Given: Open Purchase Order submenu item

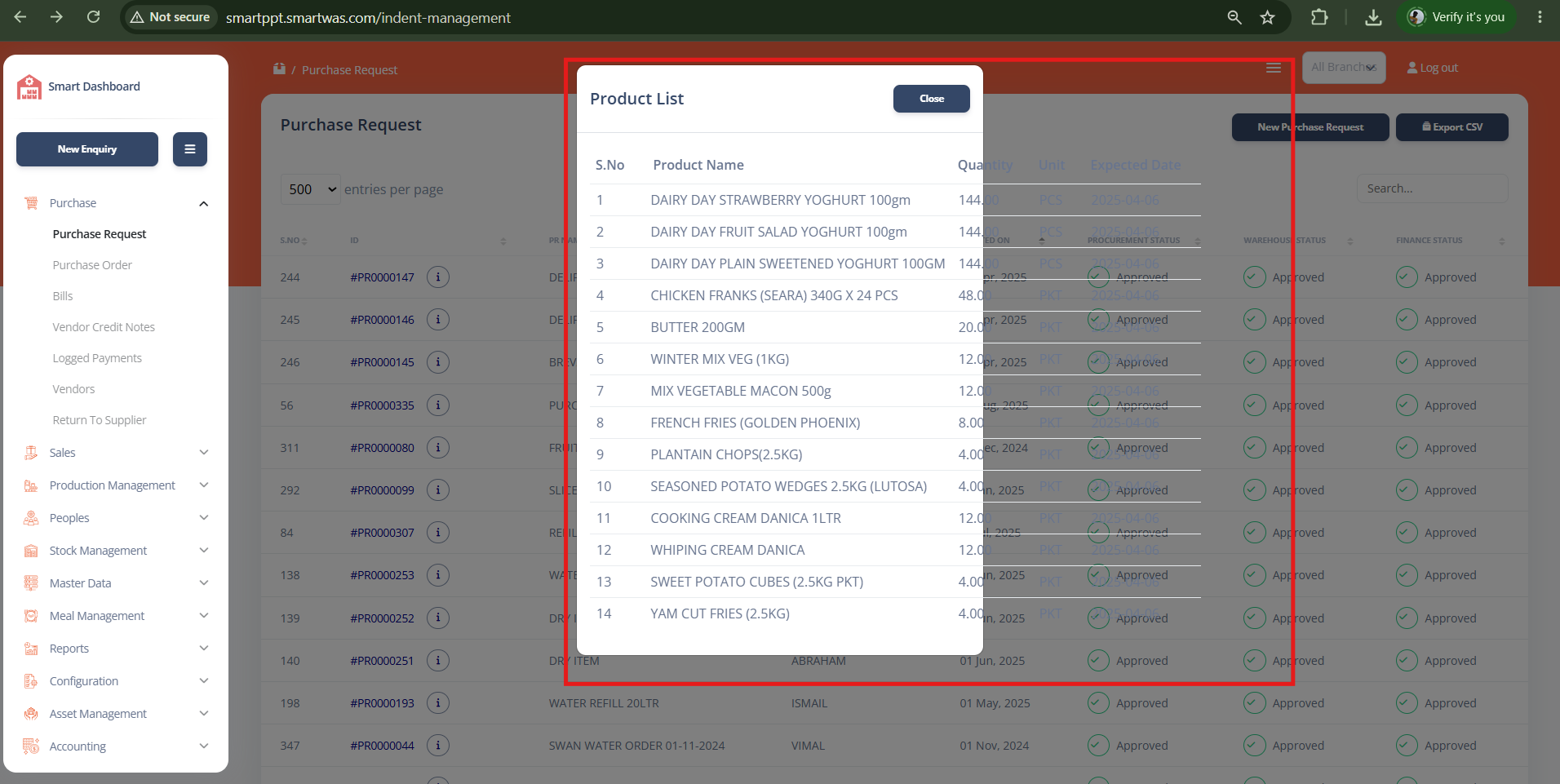Looking at the screenshot, I should click(x=92, y=265).
